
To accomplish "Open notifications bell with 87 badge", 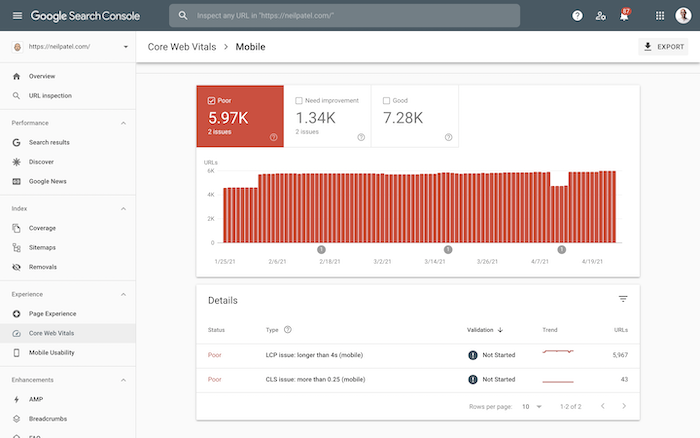I will click(624, 16).
